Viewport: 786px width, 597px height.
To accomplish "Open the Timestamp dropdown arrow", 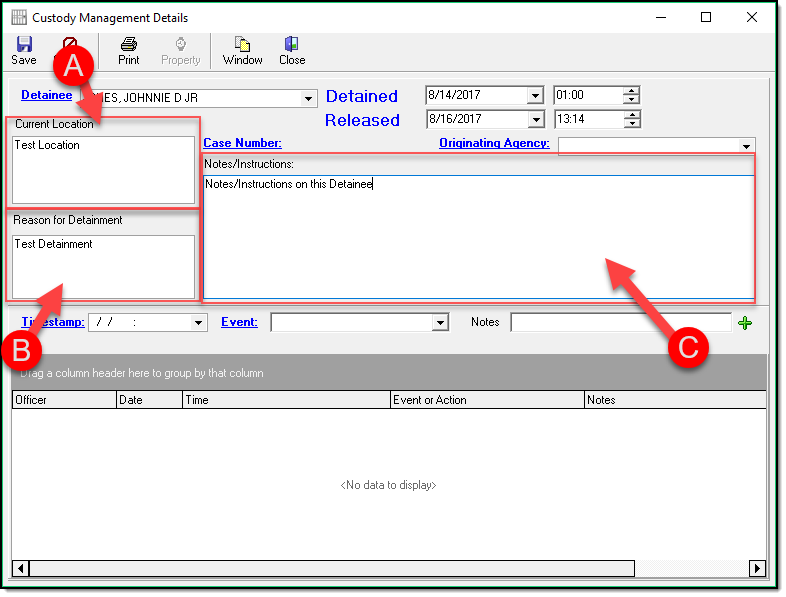I will pos(198,323).
